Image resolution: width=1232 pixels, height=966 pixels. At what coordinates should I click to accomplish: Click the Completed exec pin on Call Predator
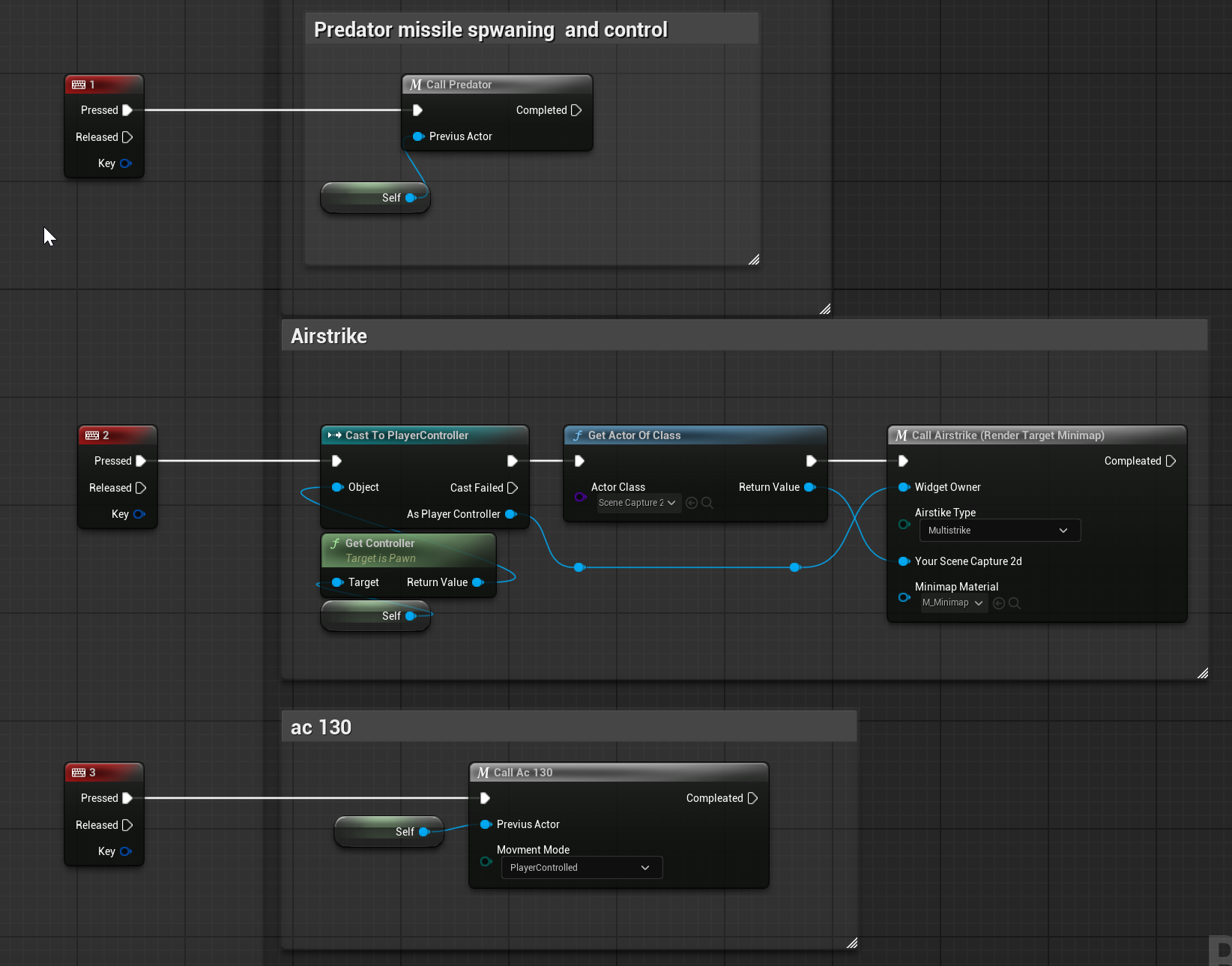coord(576,110)
